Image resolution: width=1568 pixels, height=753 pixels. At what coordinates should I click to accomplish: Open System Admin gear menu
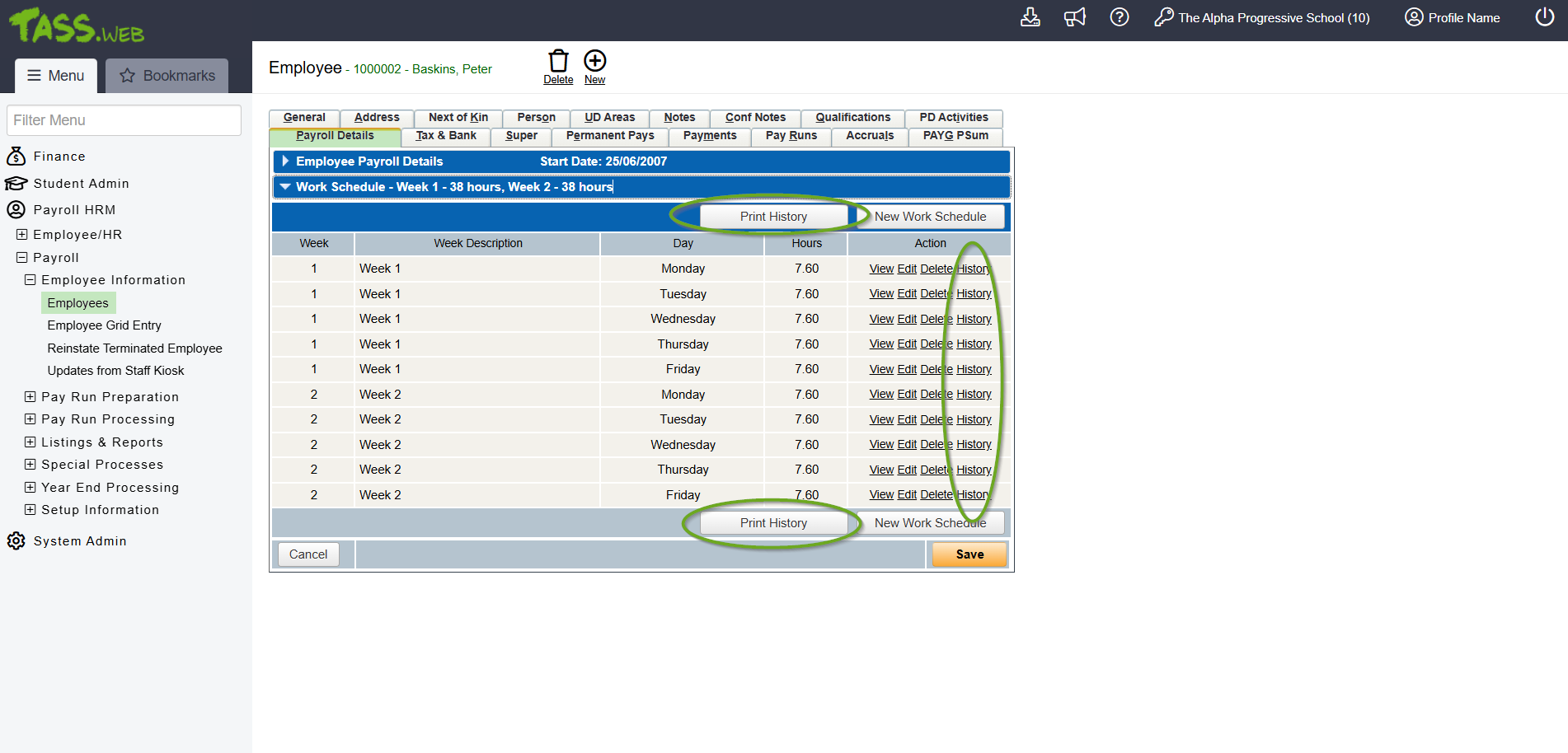coord(68,541)
